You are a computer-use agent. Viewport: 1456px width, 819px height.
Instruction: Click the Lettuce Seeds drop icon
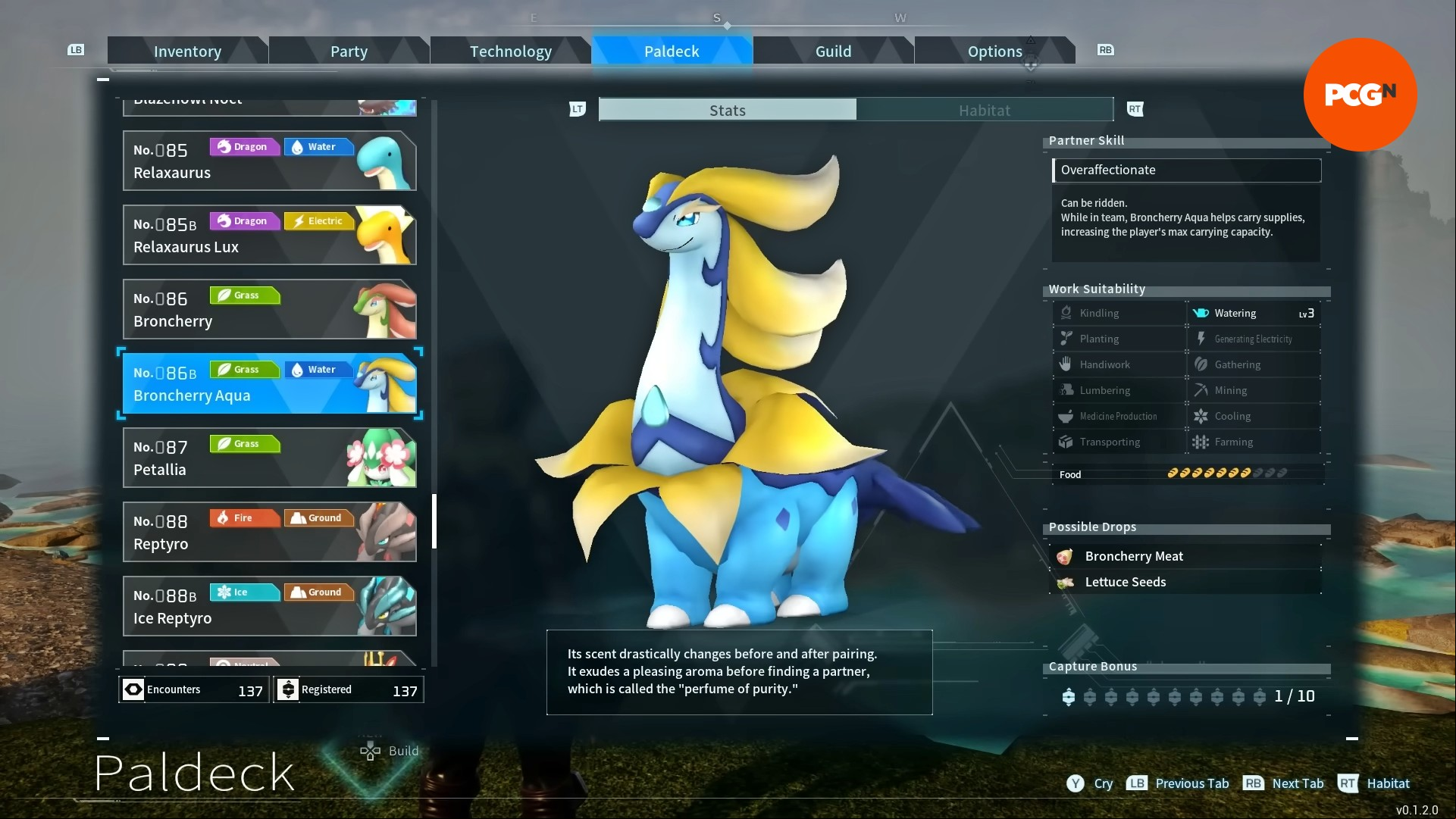[1065, 583]
